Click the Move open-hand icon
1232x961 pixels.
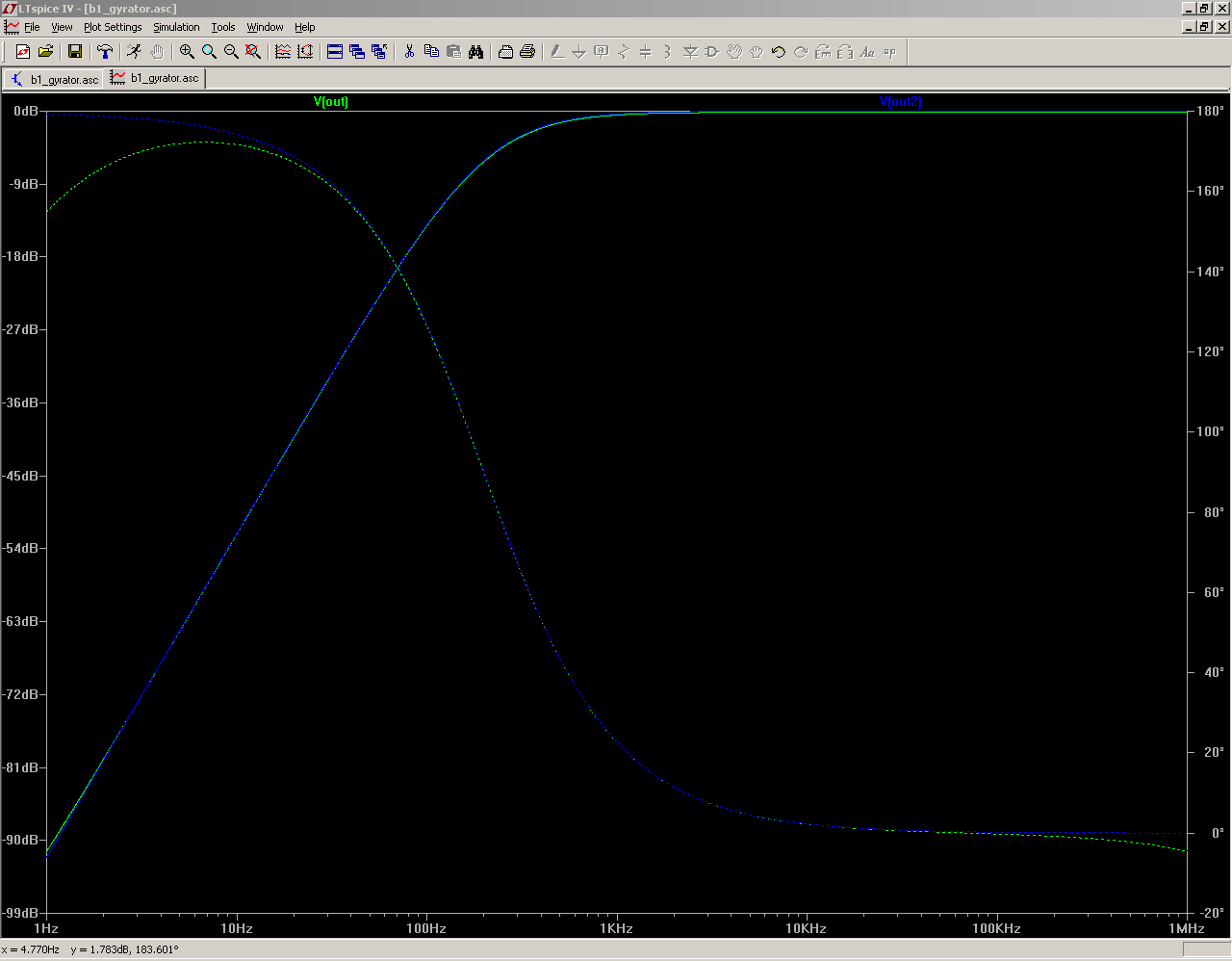pos(734,52)
